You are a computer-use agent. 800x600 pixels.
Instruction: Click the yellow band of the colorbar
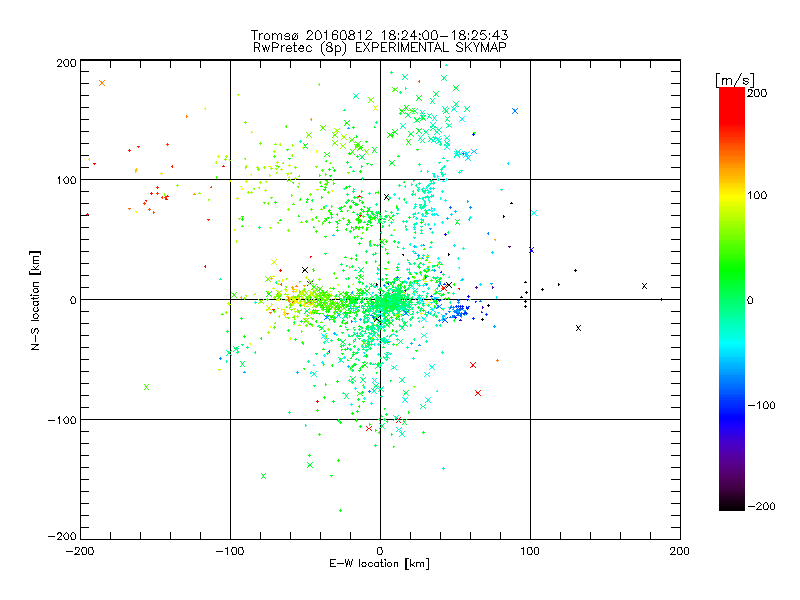[732, 195]
